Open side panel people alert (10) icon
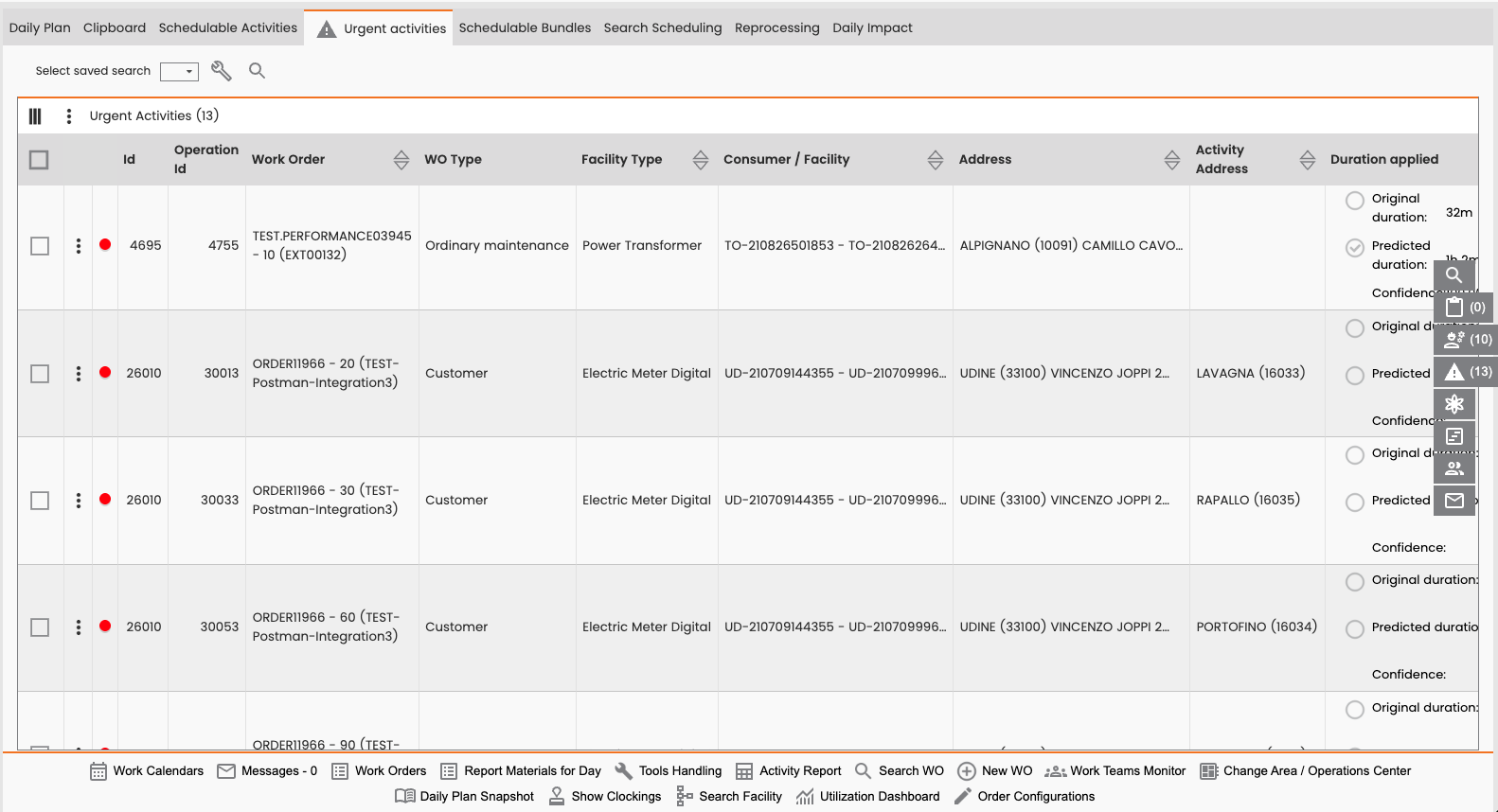Screen dimensions: 1498x812 pos(1467,340)
